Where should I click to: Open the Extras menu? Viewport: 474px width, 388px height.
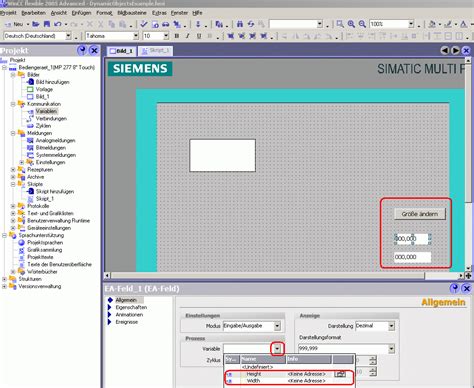(159, 13)
